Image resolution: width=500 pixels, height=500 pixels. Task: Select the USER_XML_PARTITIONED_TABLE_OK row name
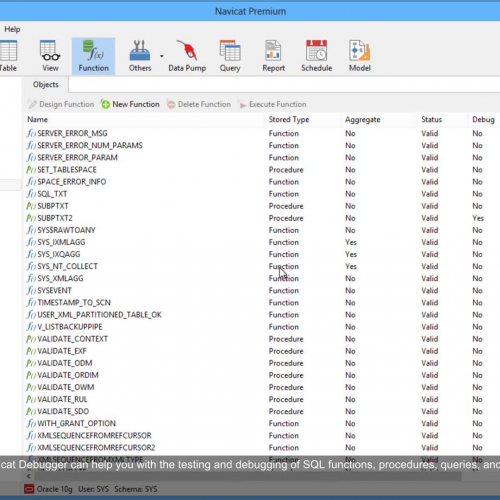99,315
